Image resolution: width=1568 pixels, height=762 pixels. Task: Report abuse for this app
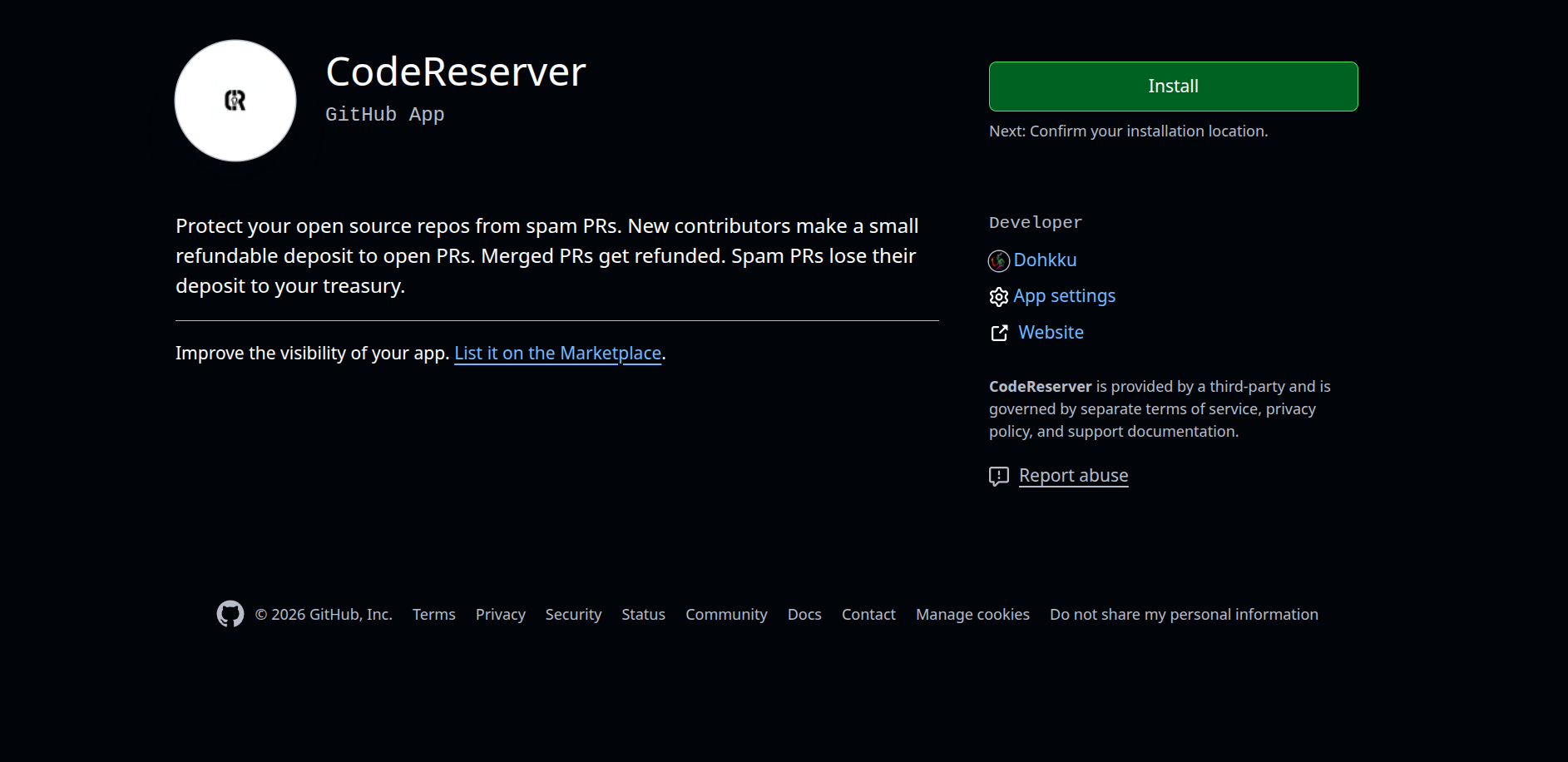pyautogui.click(x=1072, y=475)
